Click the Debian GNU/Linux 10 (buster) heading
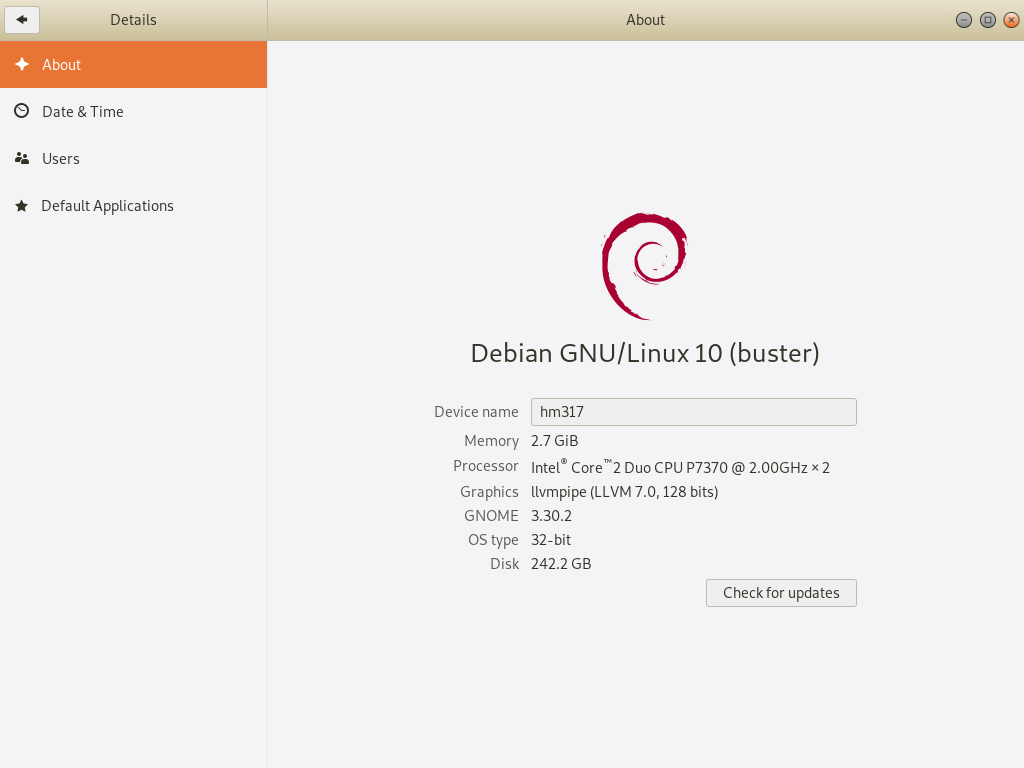 click(x=645, y=353)
